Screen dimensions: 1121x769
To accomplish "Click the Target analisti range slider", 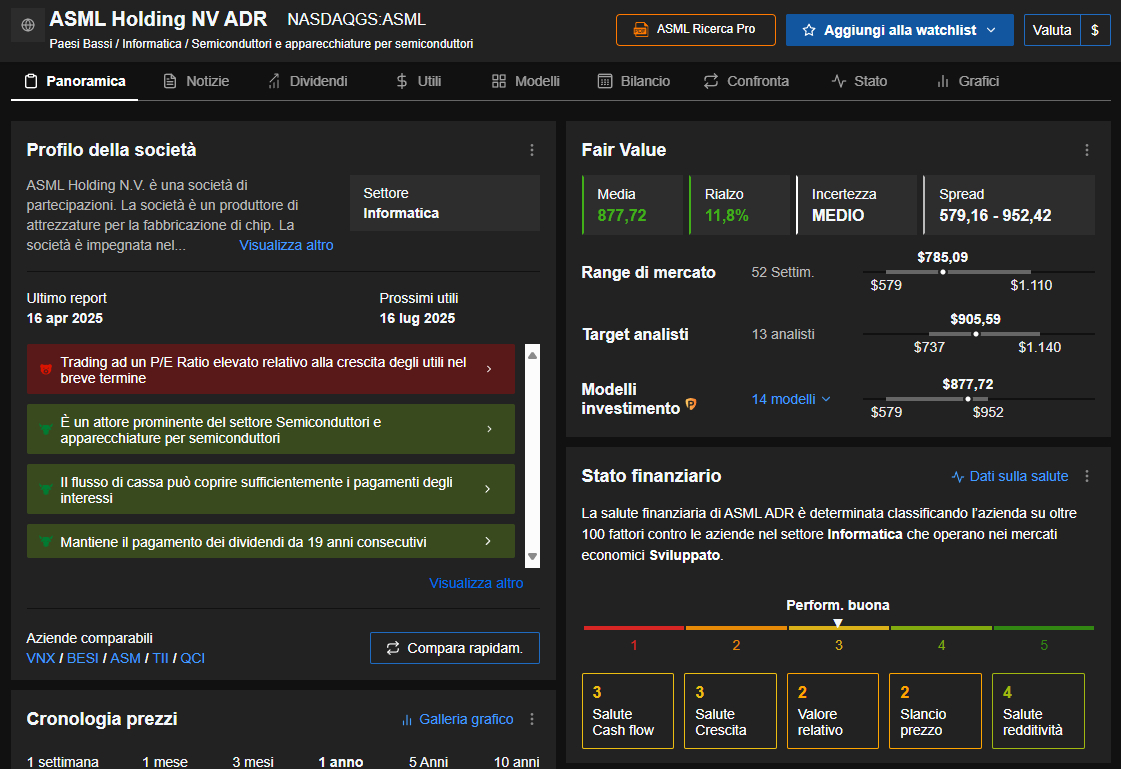I will click(979, 334).
